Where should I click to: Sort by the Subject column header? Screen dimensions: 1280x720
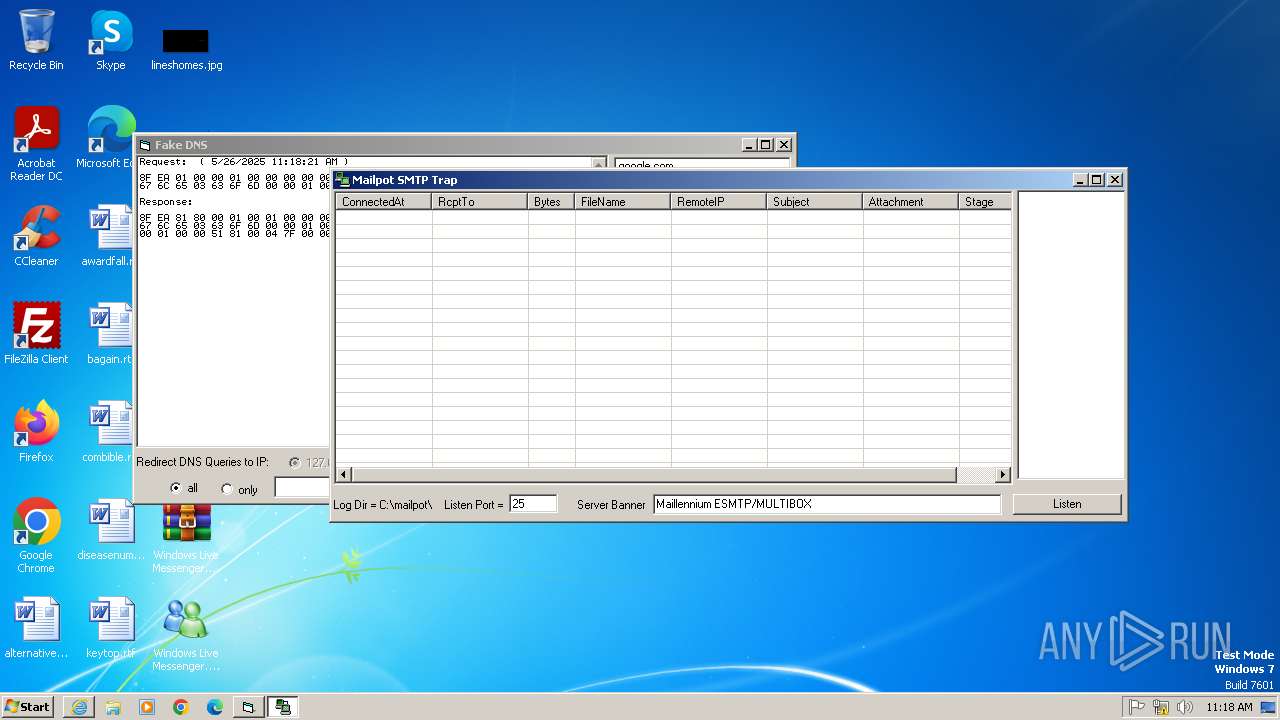pos(815,201)
